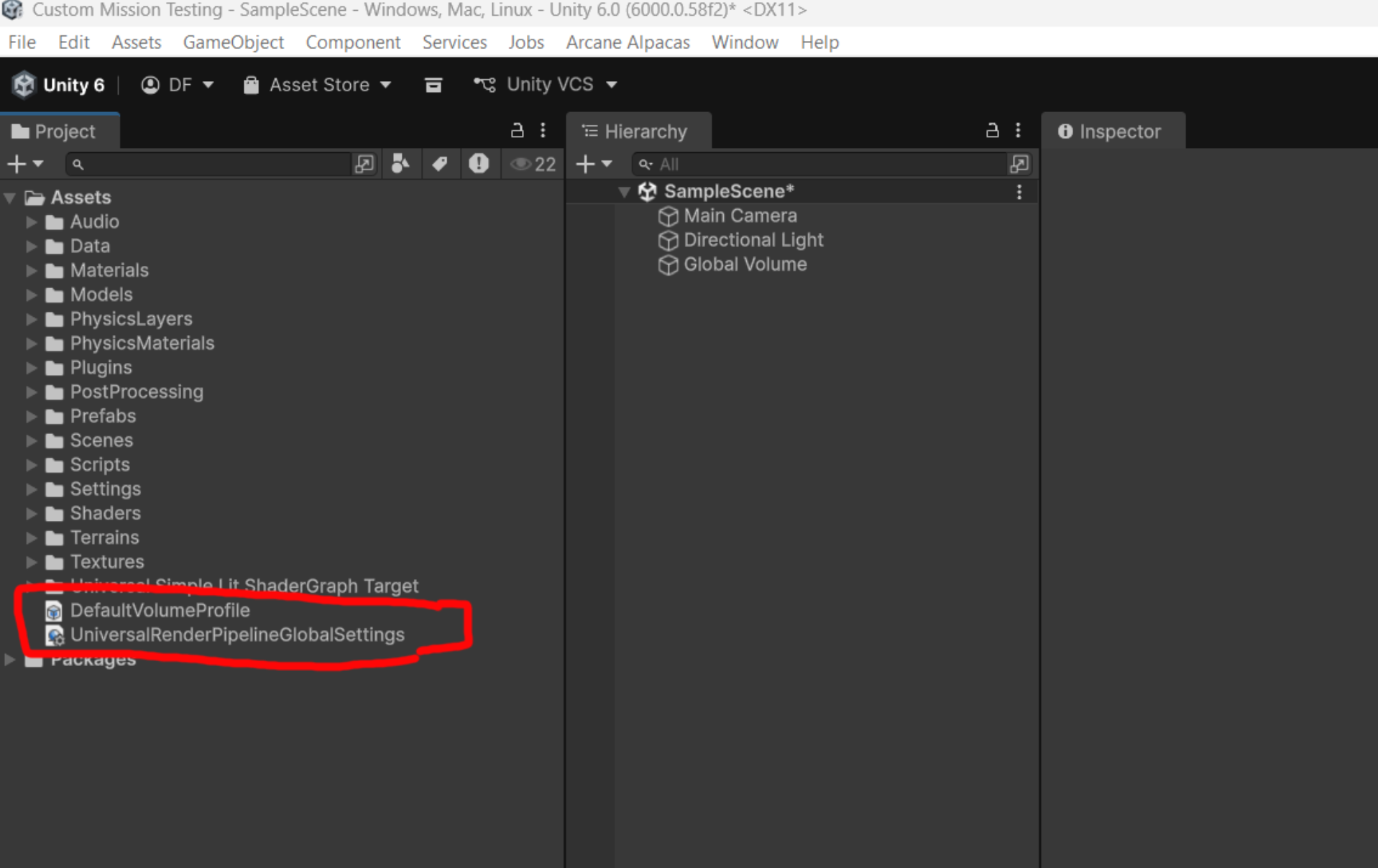Open the Arcane Alpacas menu

(x=628, y=42)
